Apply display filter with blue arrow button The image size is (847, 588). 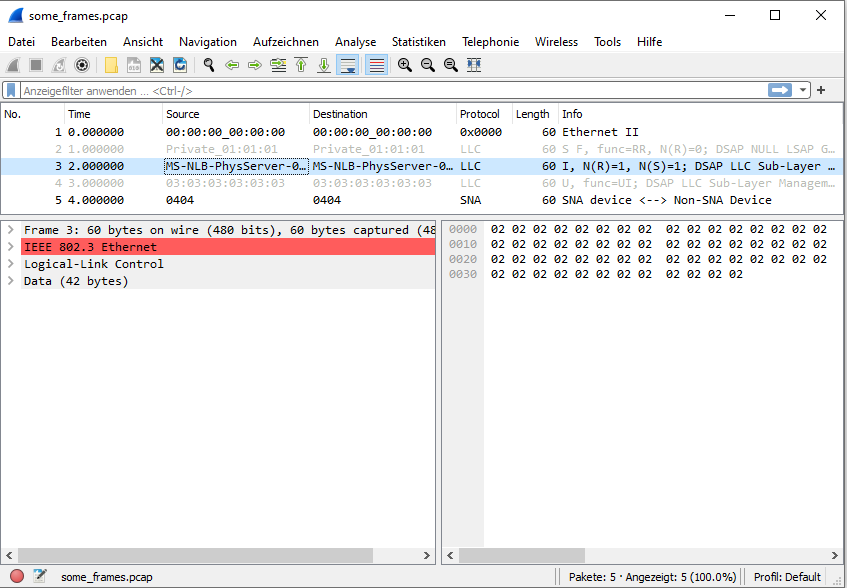coord(779,90)
